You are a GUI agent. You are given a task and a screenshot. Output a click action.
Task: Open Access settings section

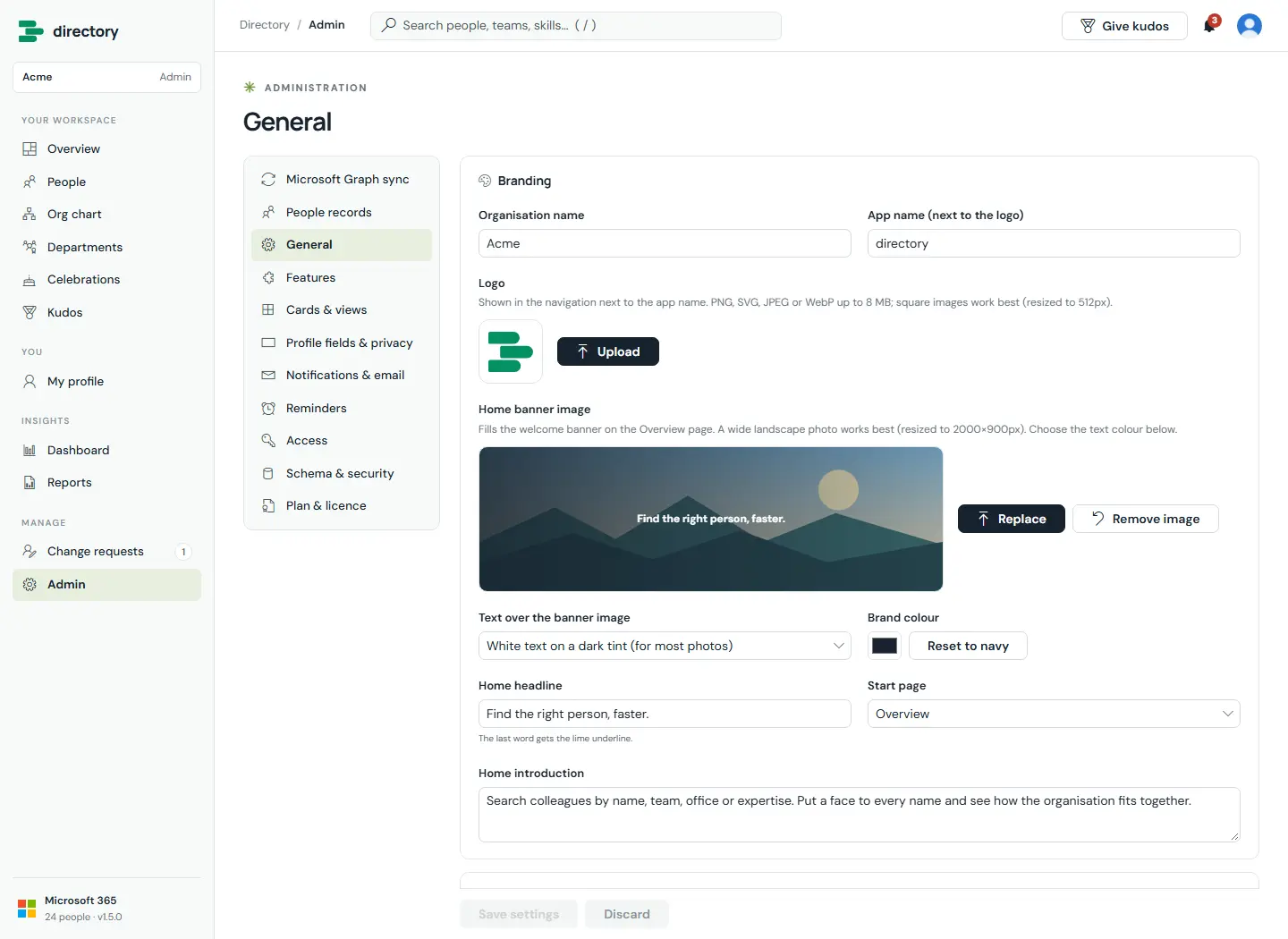[342, 441]
